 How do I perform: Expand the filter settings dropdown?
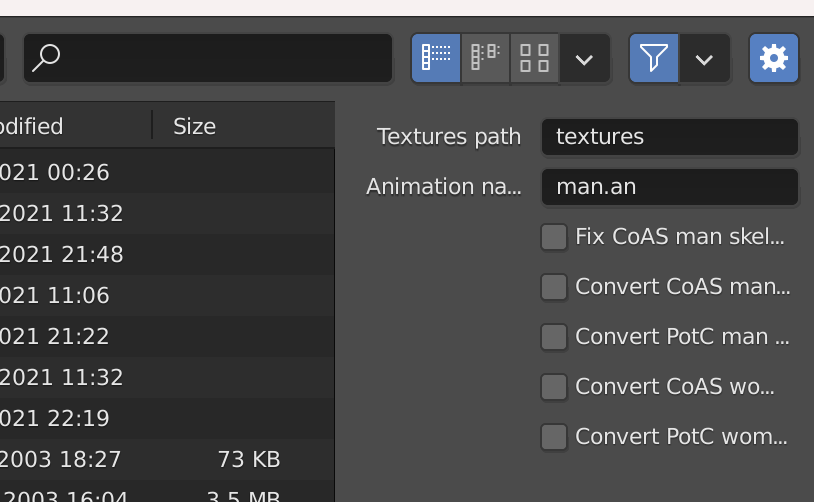click(704, 59)
